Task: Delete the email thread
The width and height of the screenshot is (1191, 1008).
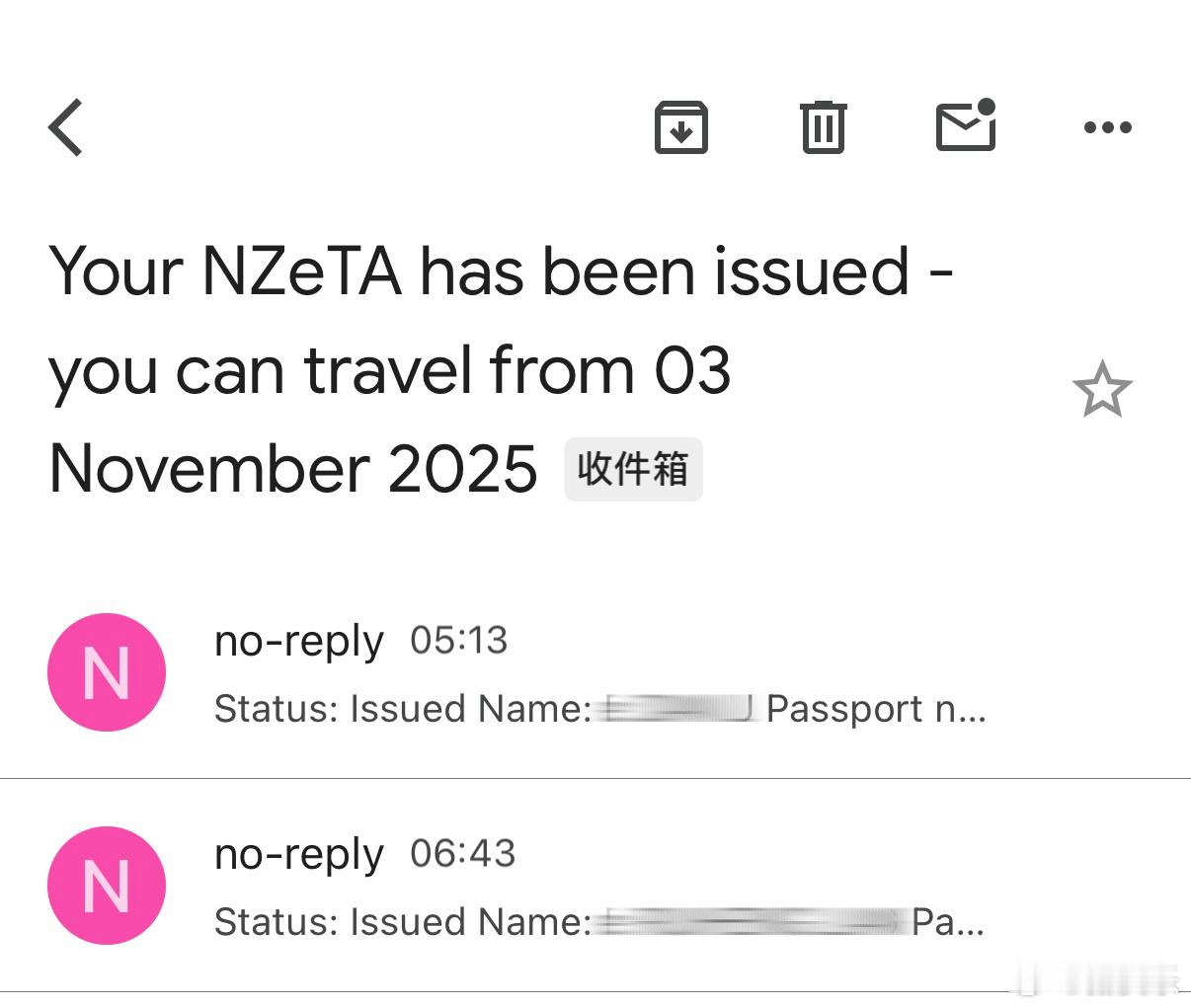Action: 823,126
